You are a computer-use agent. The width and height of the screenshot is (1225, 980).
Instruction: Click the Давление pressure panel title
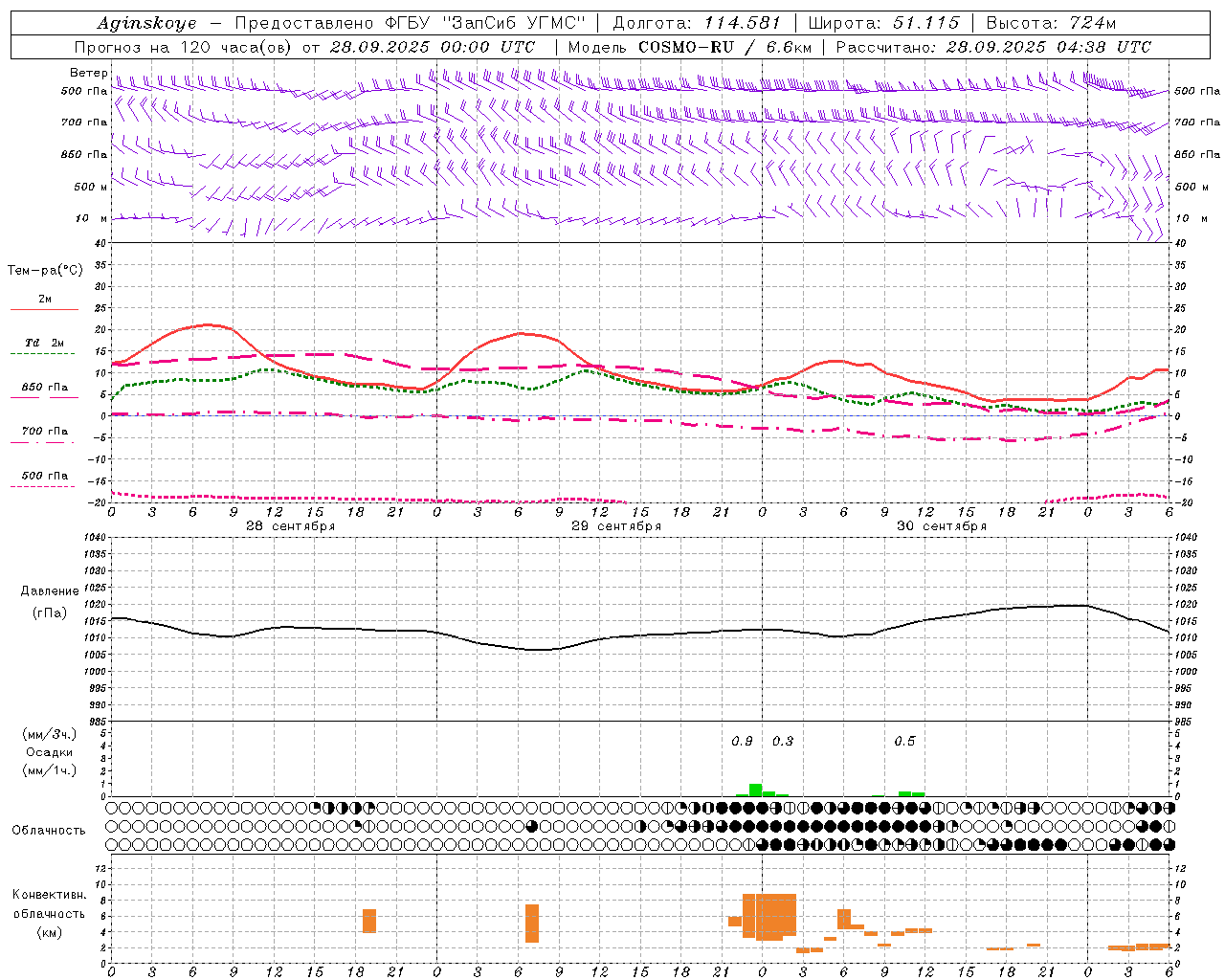[50, 591]
